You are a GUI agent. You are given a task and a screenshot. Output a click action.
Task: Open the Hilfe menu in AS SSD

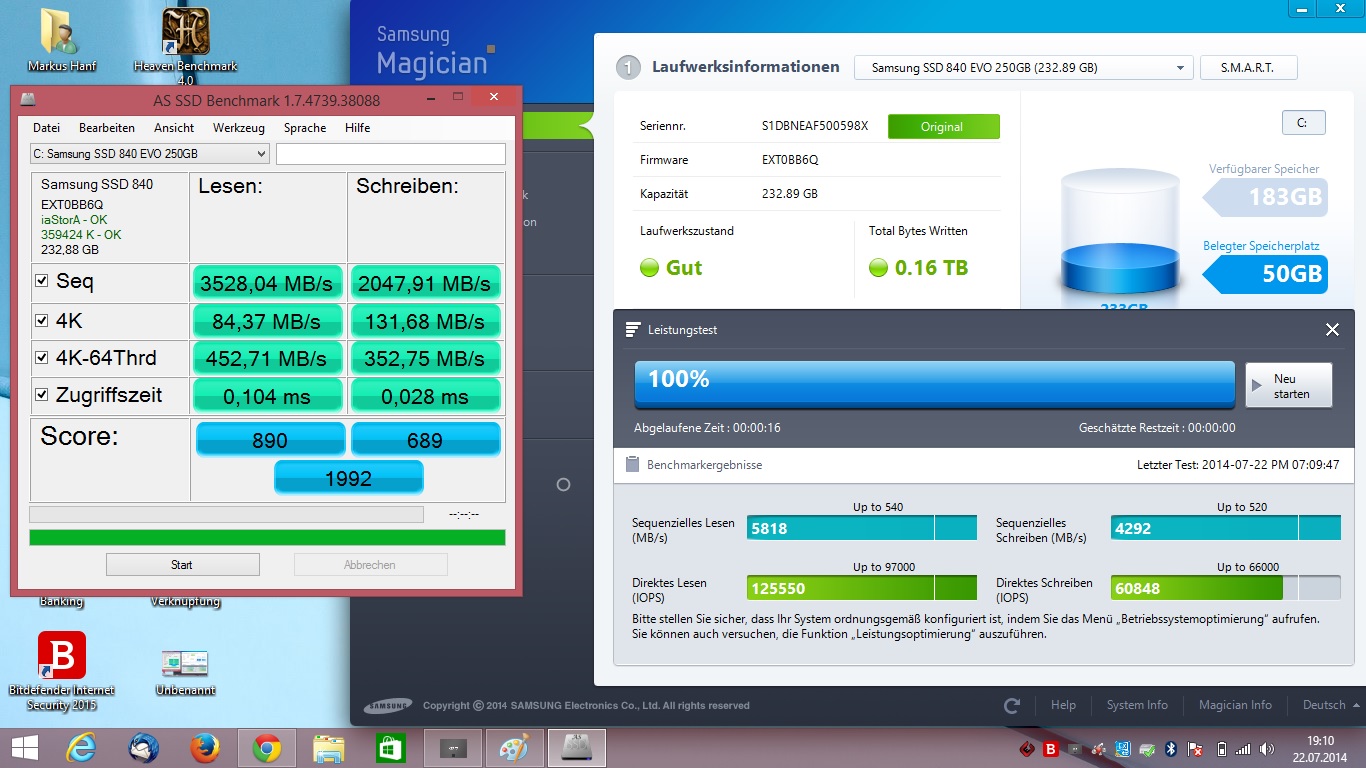(358, 128)
